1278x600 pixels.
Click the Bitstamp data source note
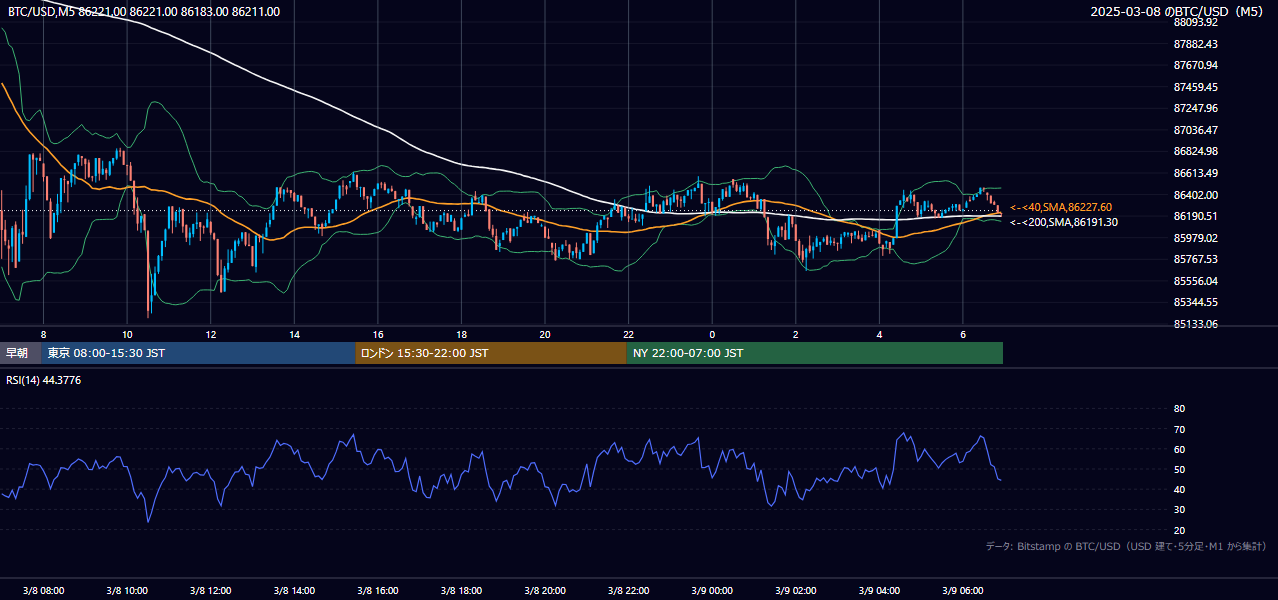point(1126,547)
